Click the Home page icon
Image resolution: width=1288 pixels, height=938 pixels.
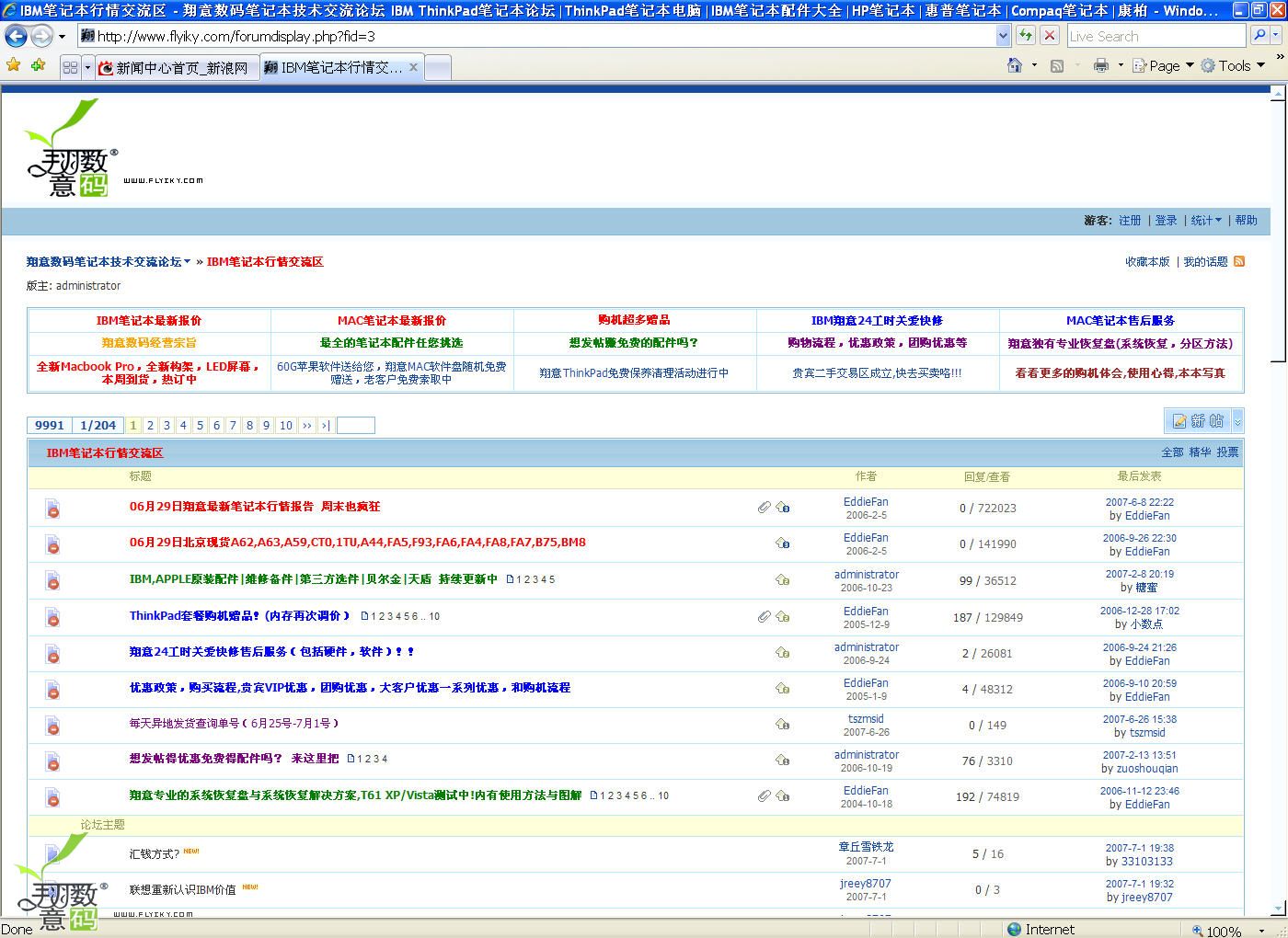point(1015,65)
